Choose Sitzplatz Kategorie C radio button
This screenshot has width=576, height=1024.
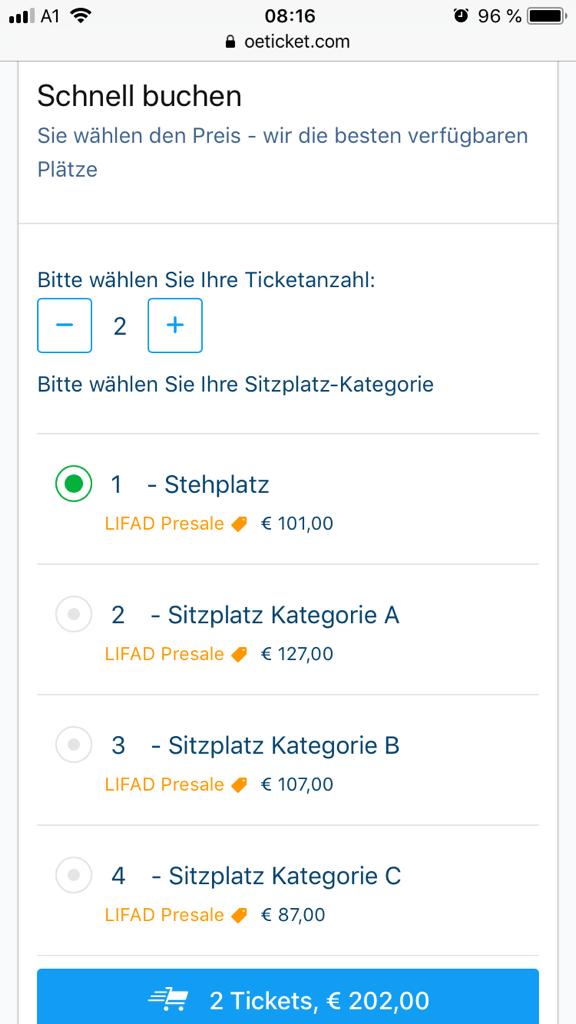pyautogui.click(x=74, y=874)
